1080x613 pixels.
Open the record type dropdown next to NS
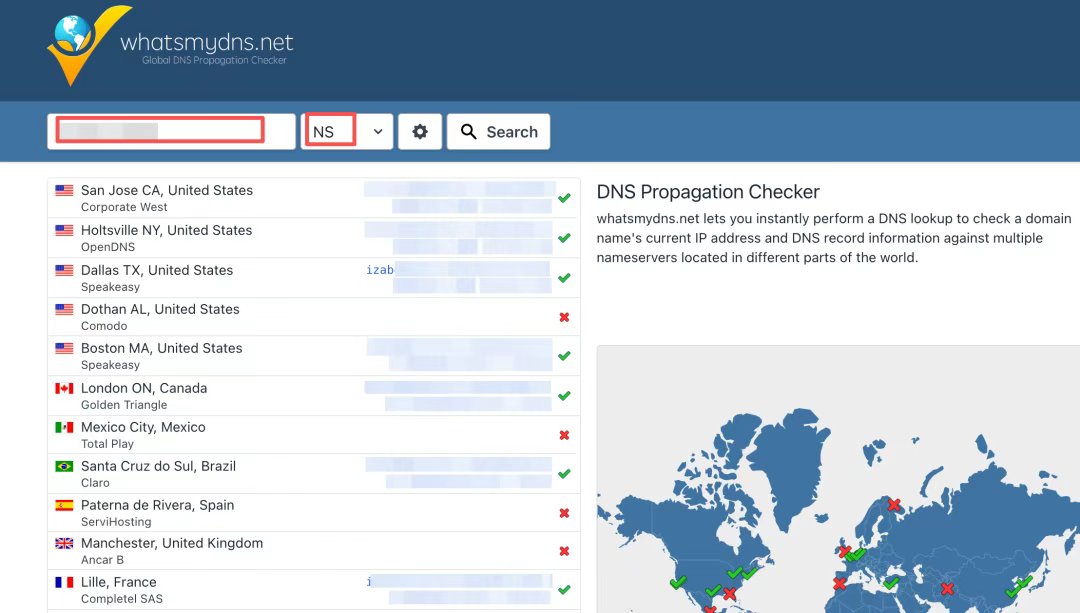[376, 131]
